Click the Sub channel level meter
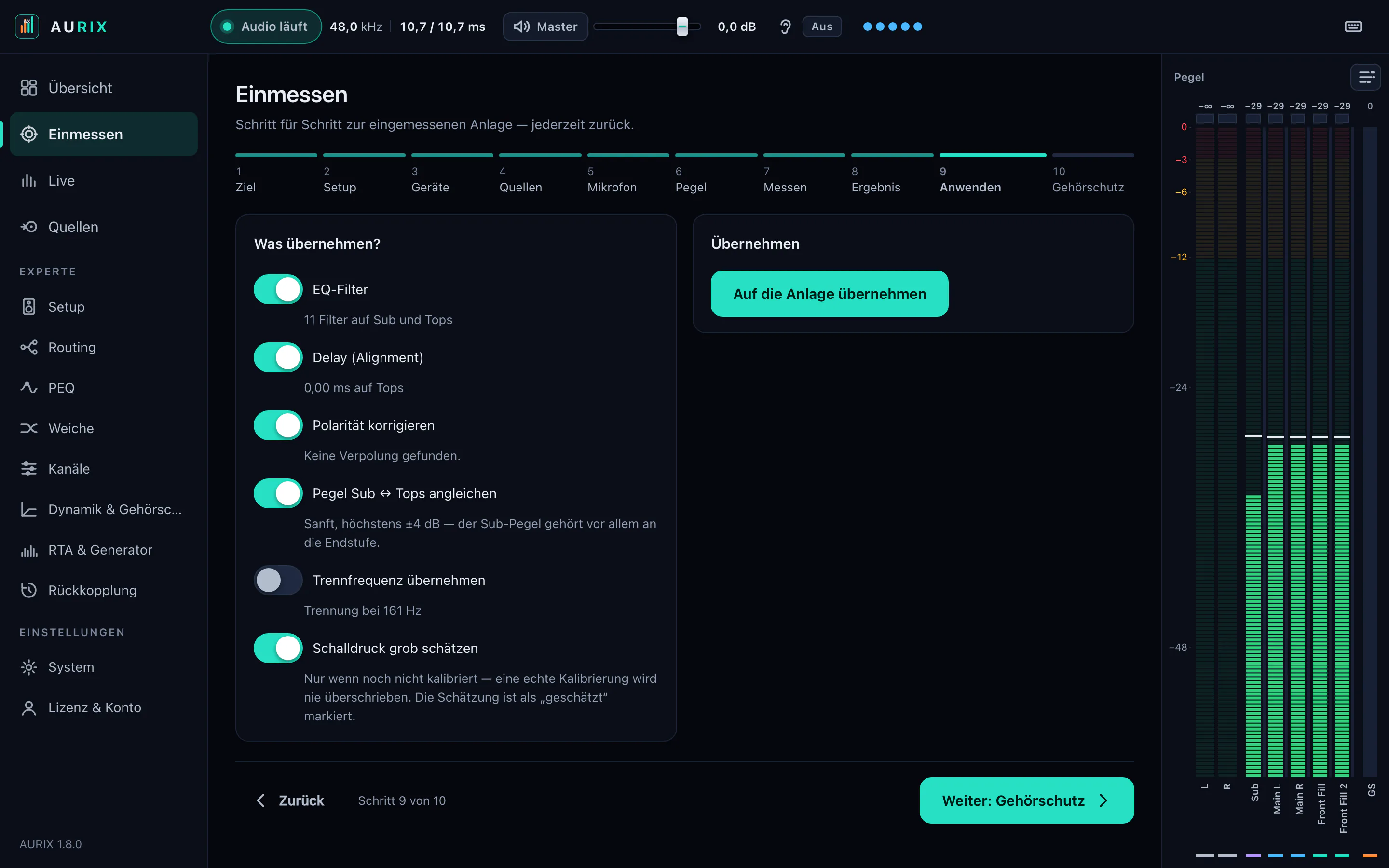The height and width of the screenshot is (868, 1389). click(1253, 451)
